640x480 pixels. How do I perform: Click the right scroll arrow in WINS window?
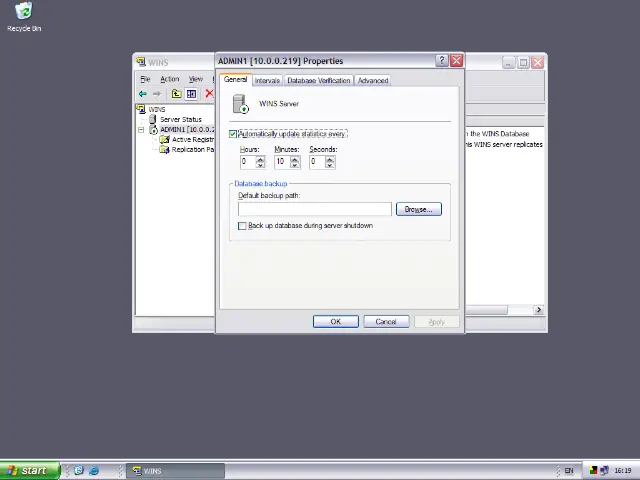(538, 310)
